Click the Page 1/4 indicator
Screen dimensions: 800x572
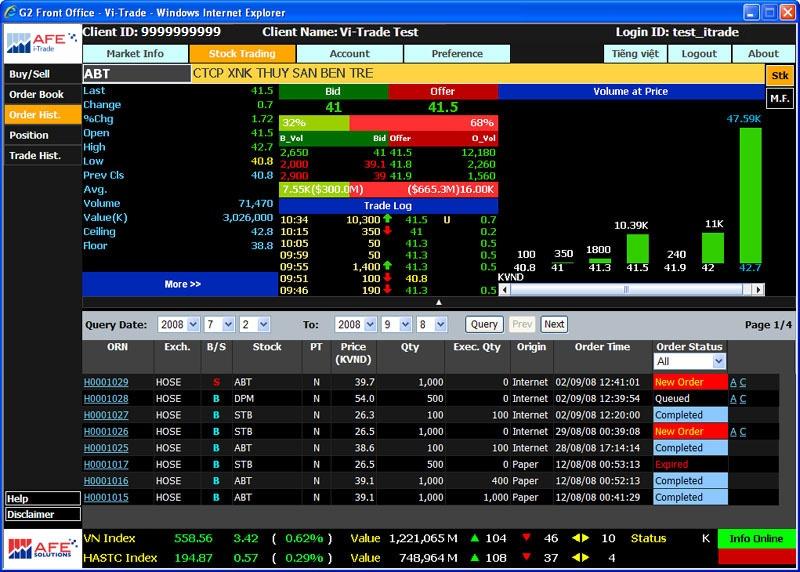(768, 325)
